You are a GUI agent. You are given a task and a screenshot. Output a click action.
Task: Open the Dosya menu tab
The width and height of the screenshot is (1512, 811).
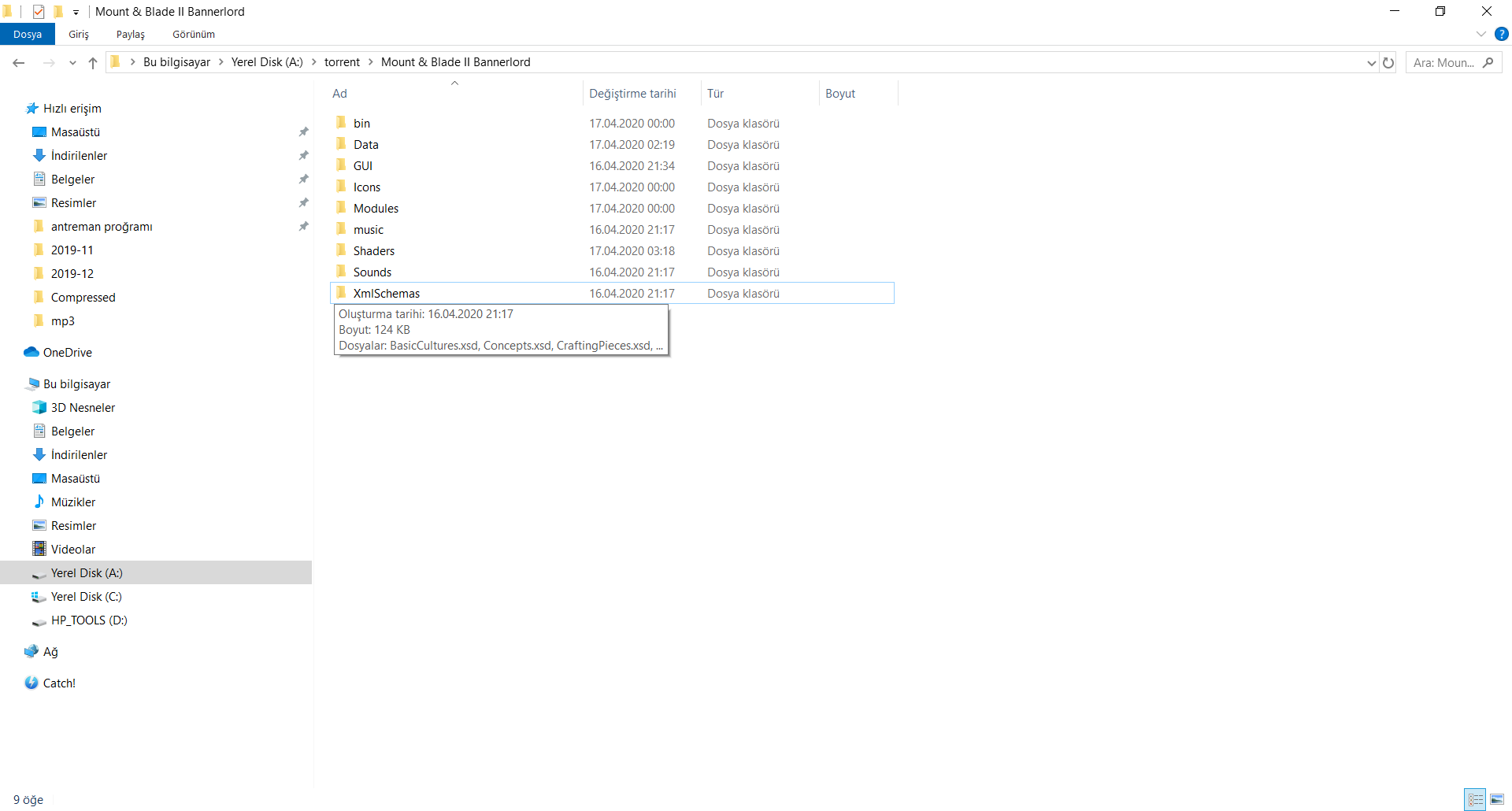pos(28,34)
